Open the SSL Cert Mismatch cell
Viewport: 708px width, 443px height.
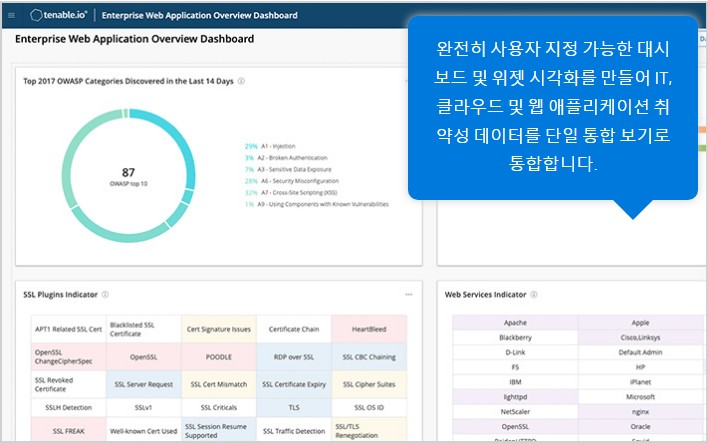tap(219, 384)
